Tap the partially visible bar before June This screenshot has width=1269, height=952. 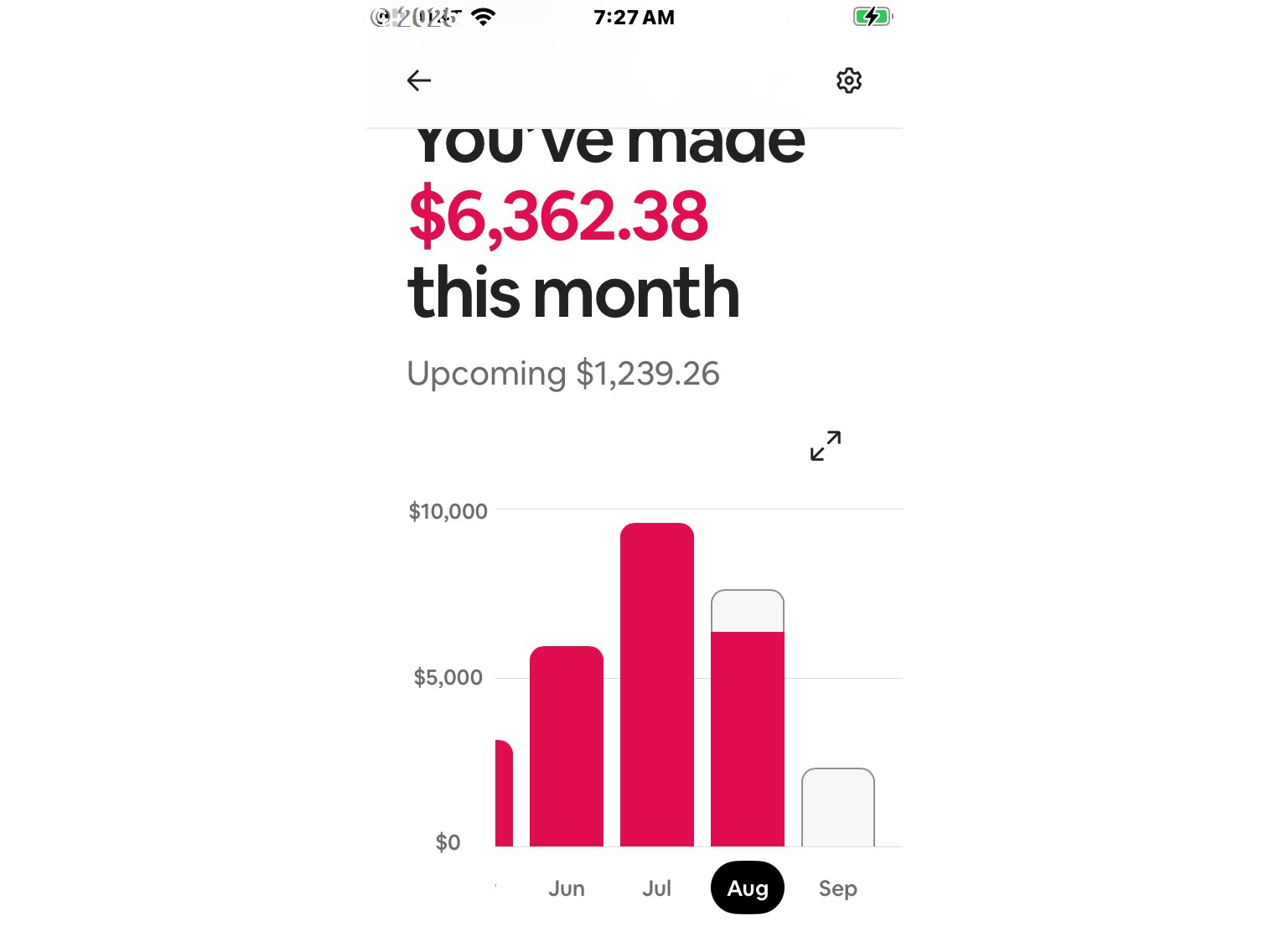point(503,793)
